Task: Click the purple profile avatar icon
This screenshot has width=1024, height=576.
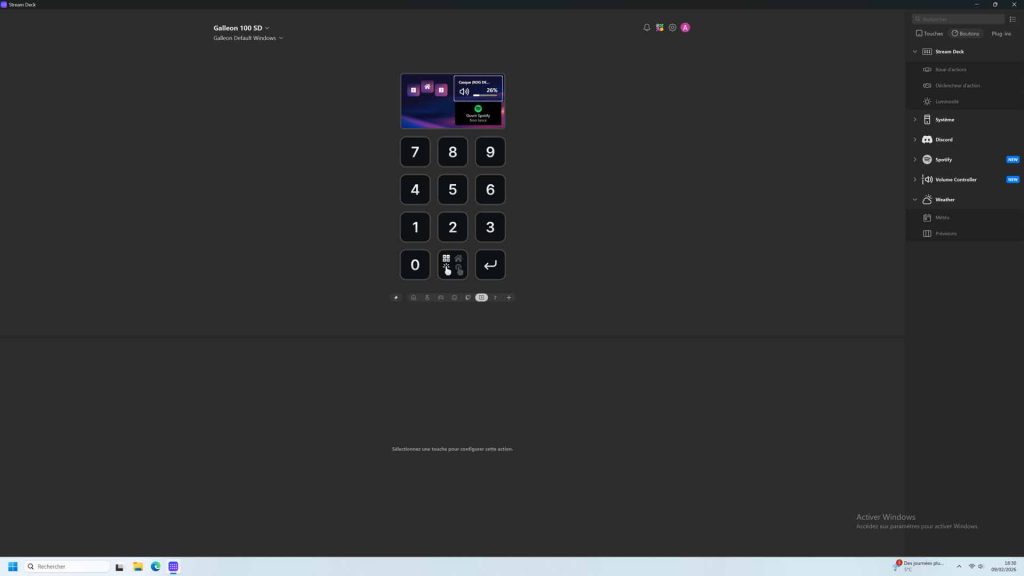Action: [685, 27]
